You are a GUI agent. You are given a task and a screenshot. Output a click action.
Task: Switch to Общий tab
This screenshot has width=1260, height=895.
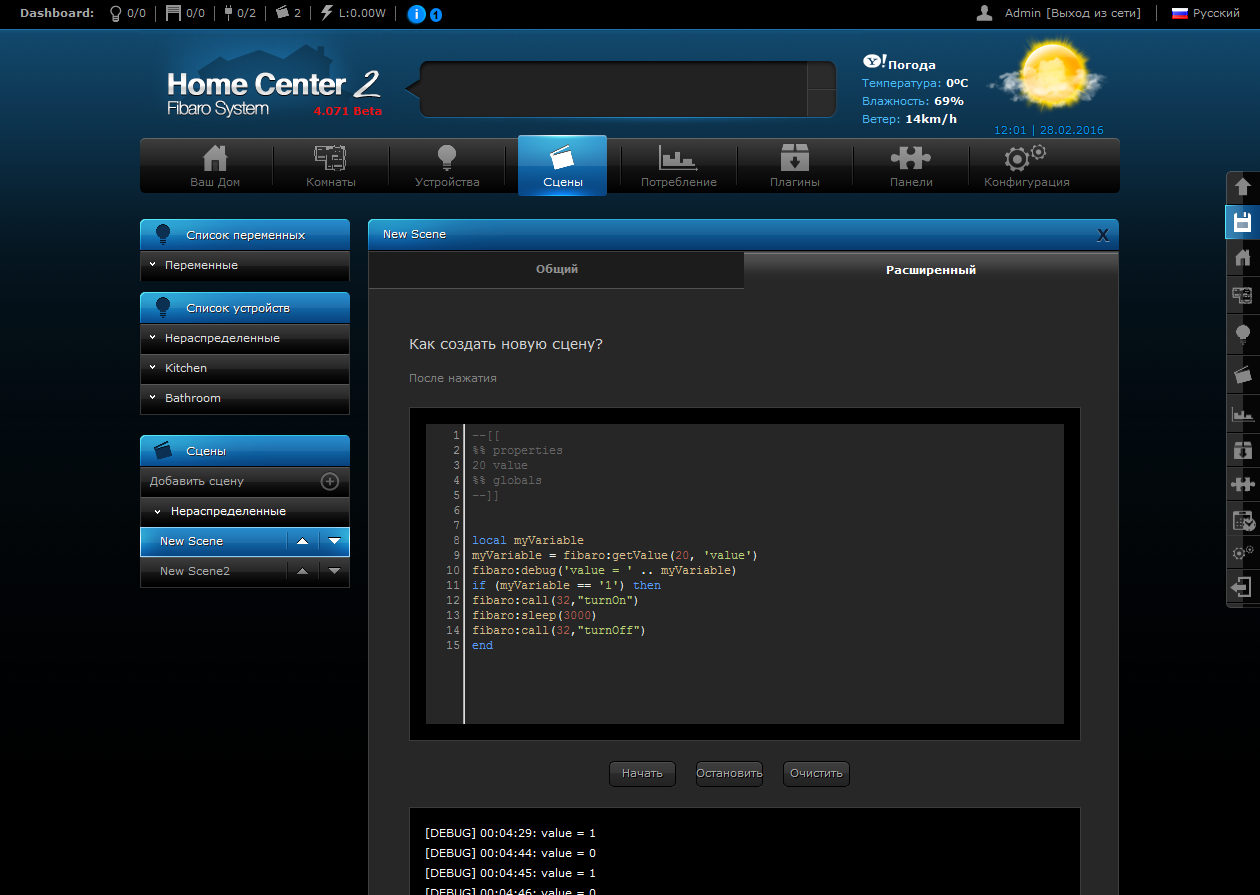(x=557, y=269)
